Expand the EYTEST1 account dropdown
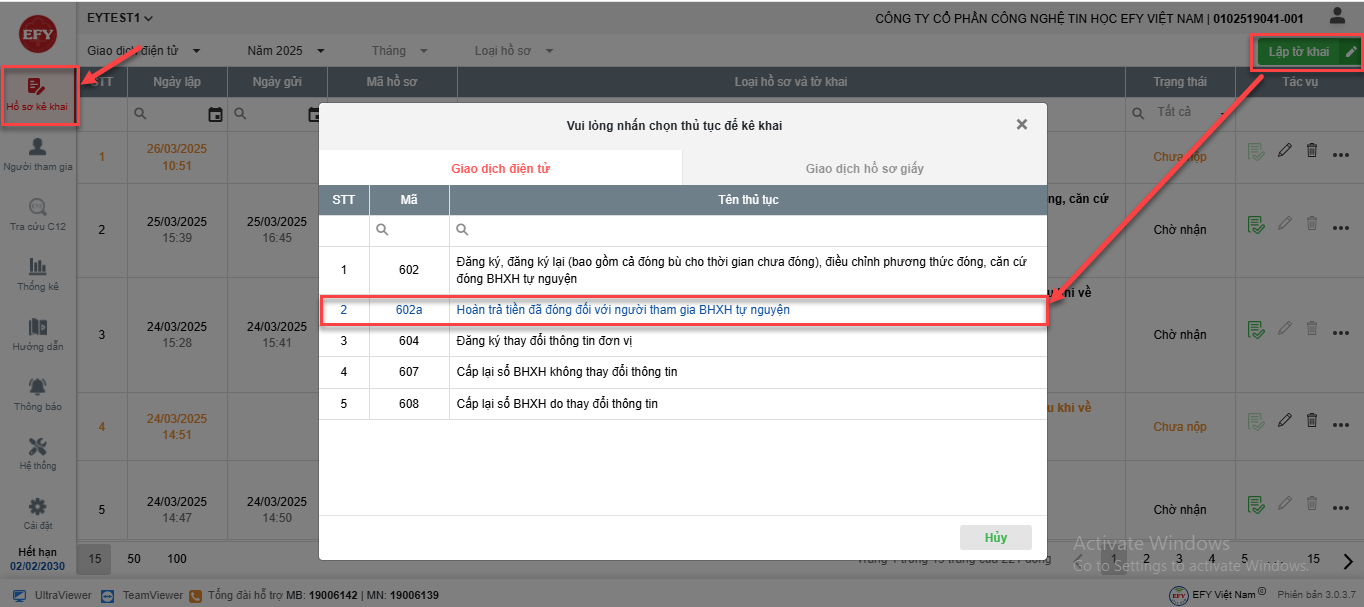Viewport: 1364px width, 607px height. point(120,18)
